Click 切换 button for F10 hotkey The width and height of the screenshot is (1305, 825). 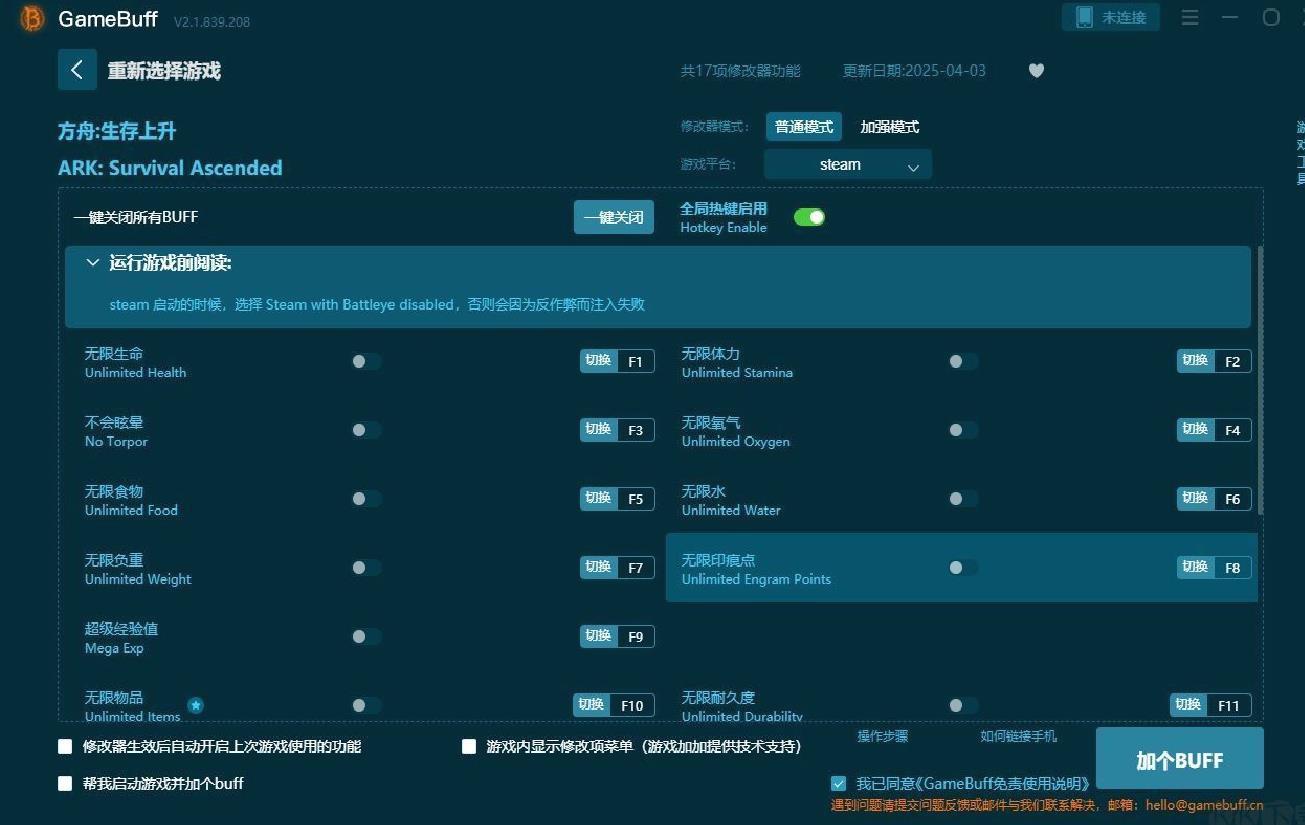point(591,705)
